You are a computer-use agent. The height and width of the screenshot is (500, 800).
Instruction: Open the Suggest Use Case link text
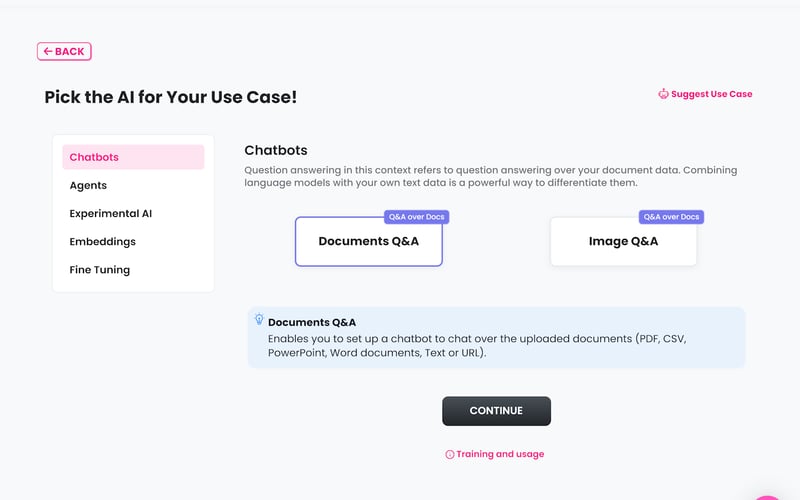point(711,94)
